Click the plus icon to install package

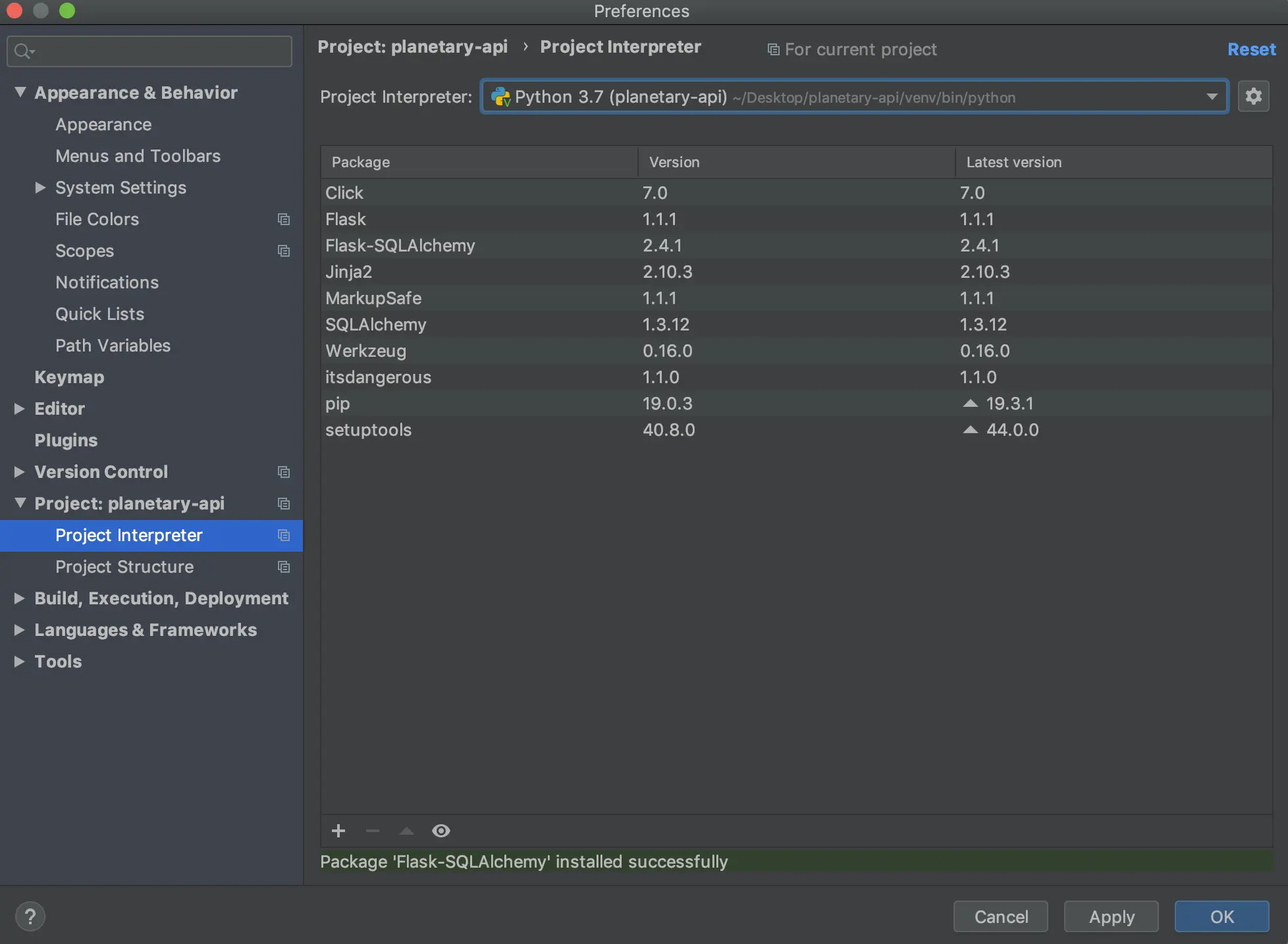338,831
